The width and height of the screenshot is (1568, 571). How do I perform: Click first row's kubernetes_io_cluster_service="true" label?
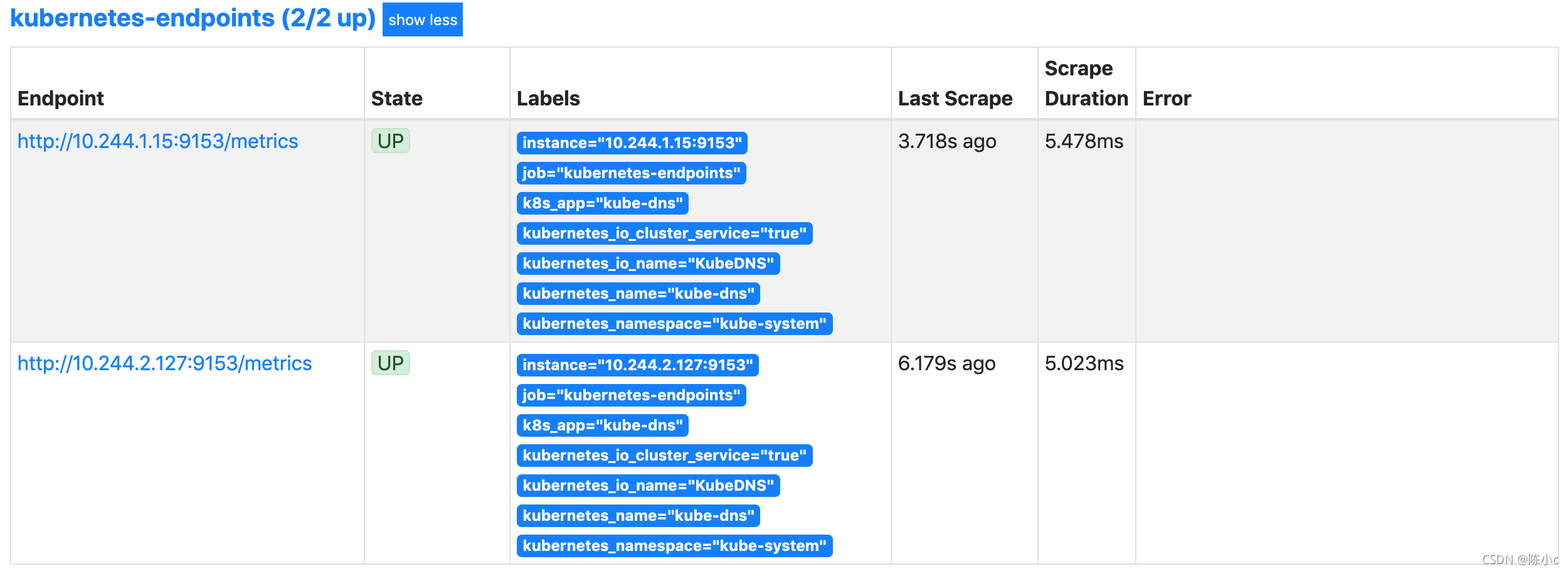click(x=664, y=233)
